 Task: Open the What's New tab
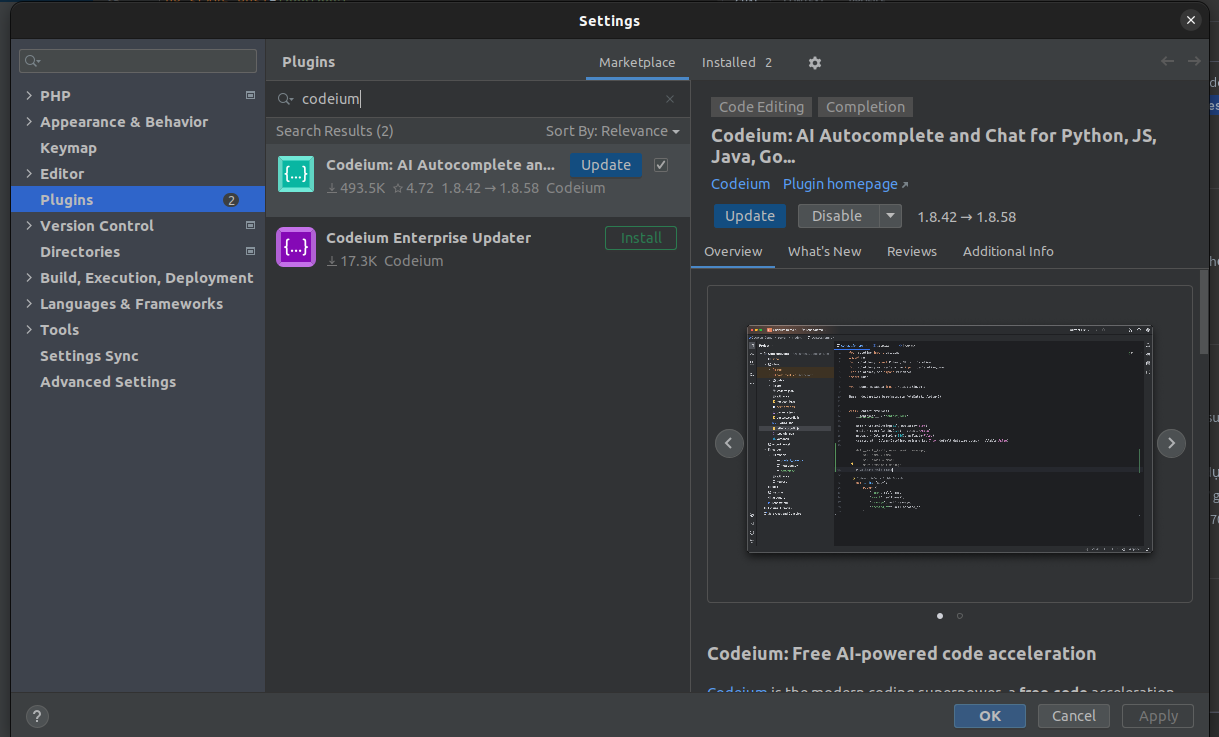824,251
